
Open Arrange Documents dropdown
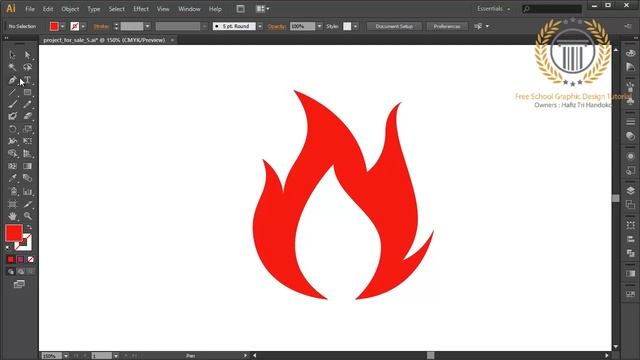[x=262, y=9]
